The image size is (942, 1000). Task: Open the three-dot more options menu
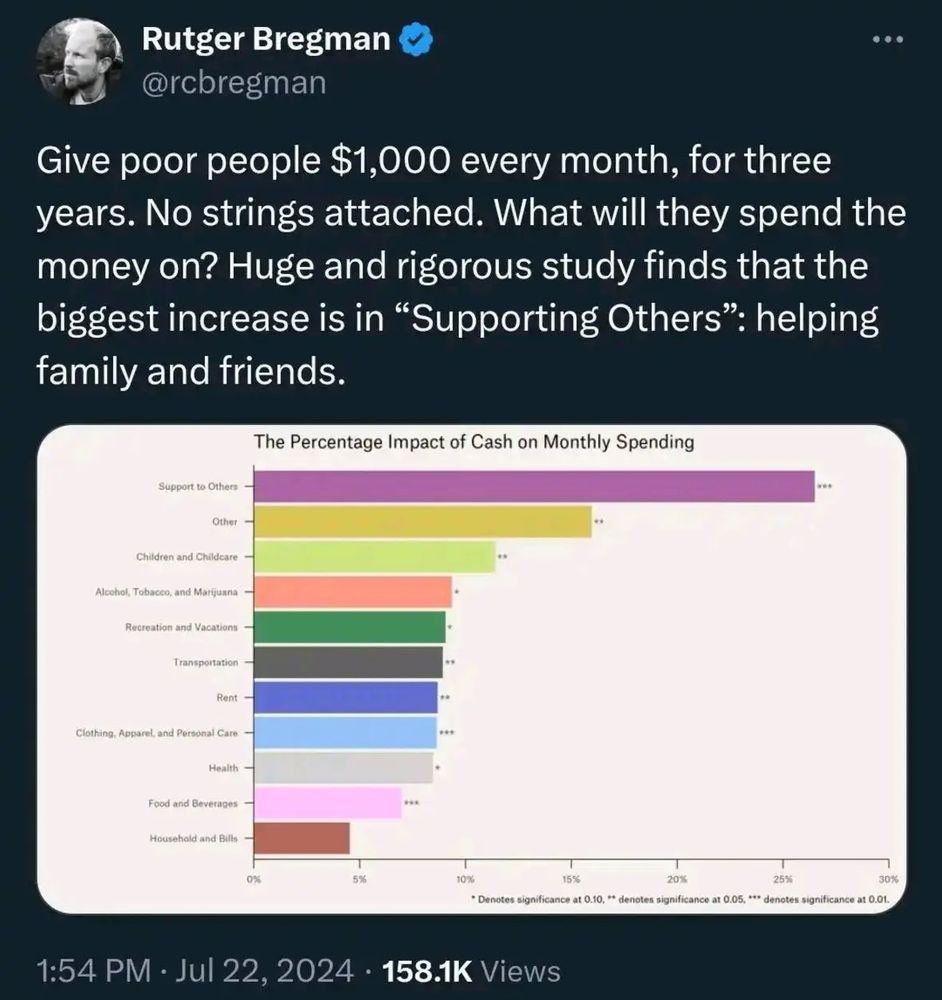[888, 40]
